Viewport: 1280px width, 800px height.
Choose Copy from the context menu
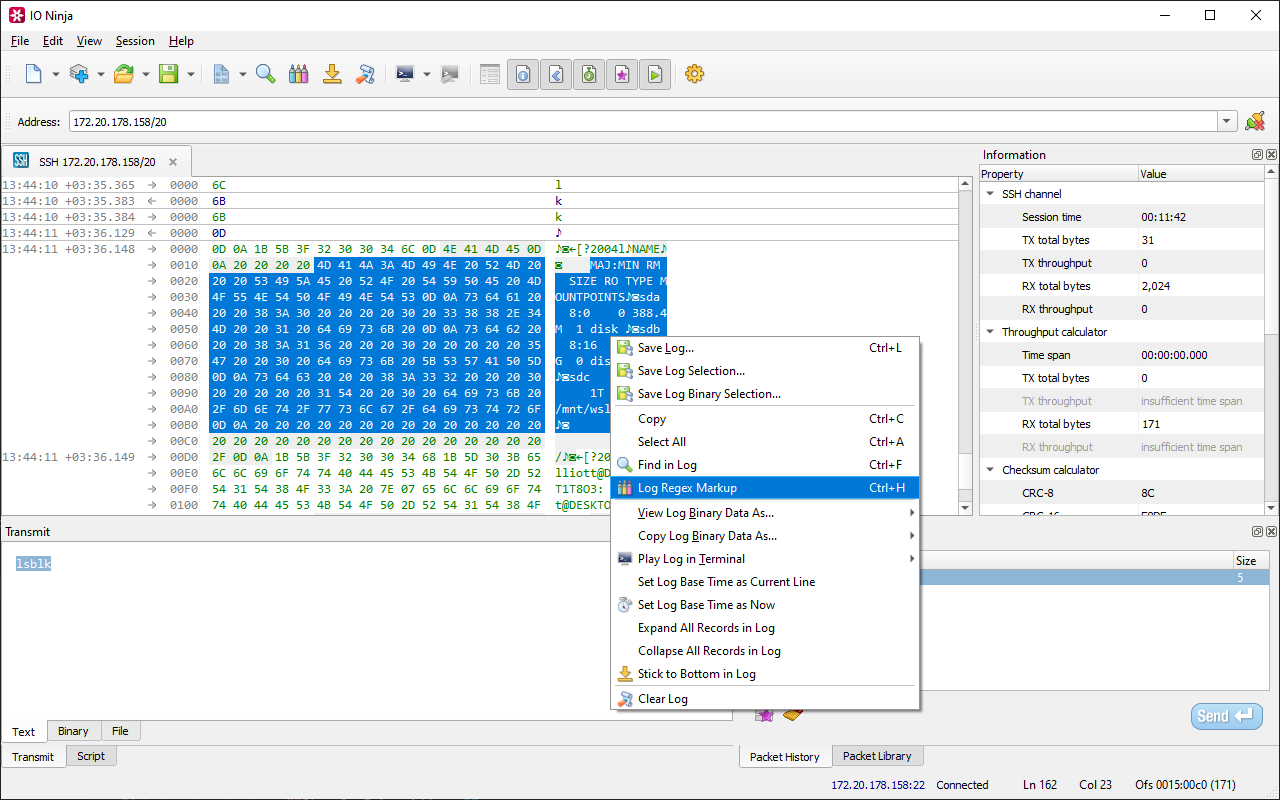coord(764,419)
